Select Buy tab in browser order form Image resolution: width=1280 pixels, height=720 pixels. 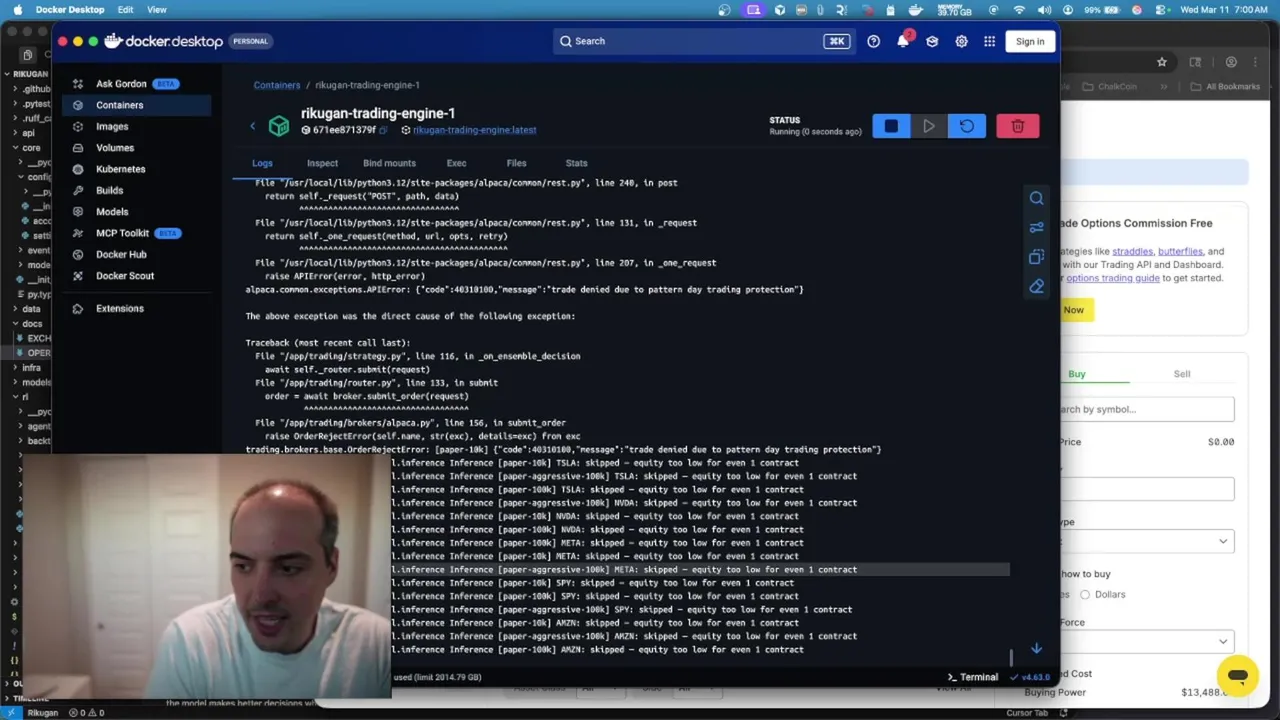(x=1077, y=374)
